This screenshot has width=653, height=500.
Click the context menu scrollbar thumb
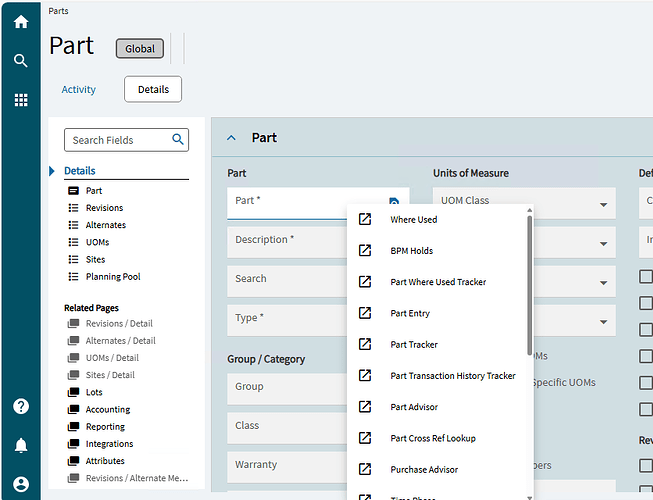[x=529, y=285]
